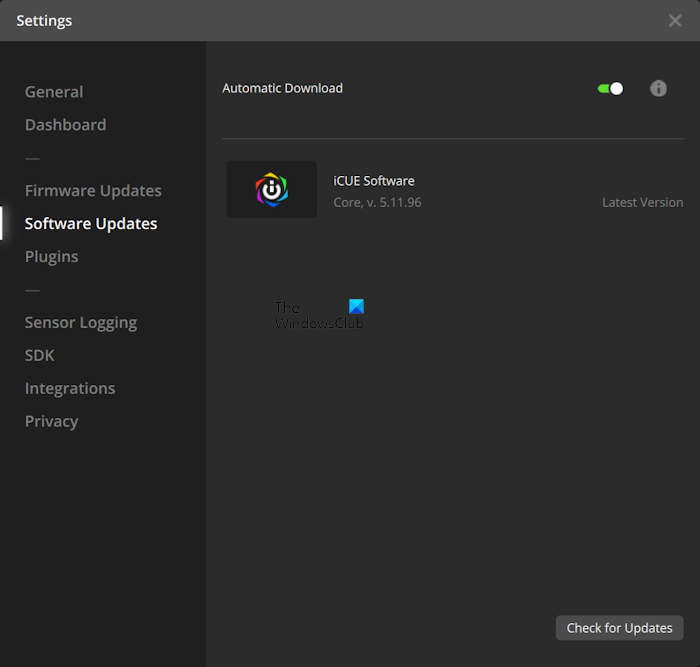This screenshot has width=700, height=667.
Task: Open the General settings section
Action: (x=54, y=92)
